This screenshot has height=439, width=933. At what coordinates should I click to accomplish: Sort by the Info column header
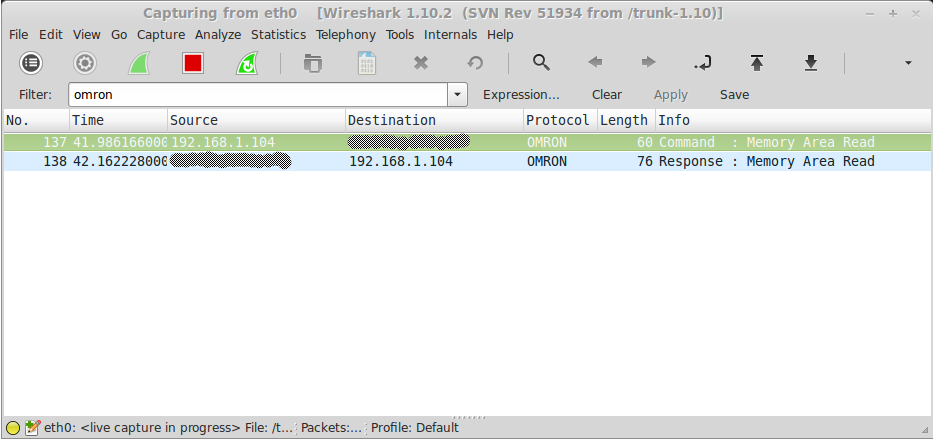click(x=793, y=120)
